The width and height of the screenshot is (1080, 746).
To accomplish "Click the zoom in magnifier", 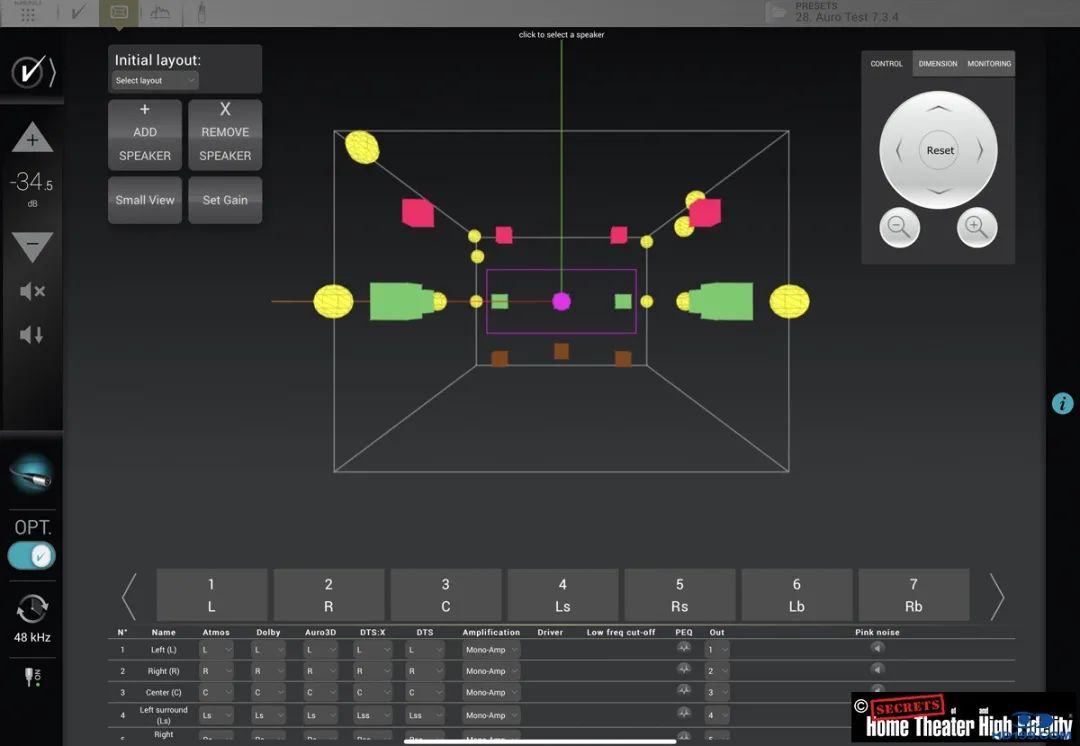I will tap(977, 228).
